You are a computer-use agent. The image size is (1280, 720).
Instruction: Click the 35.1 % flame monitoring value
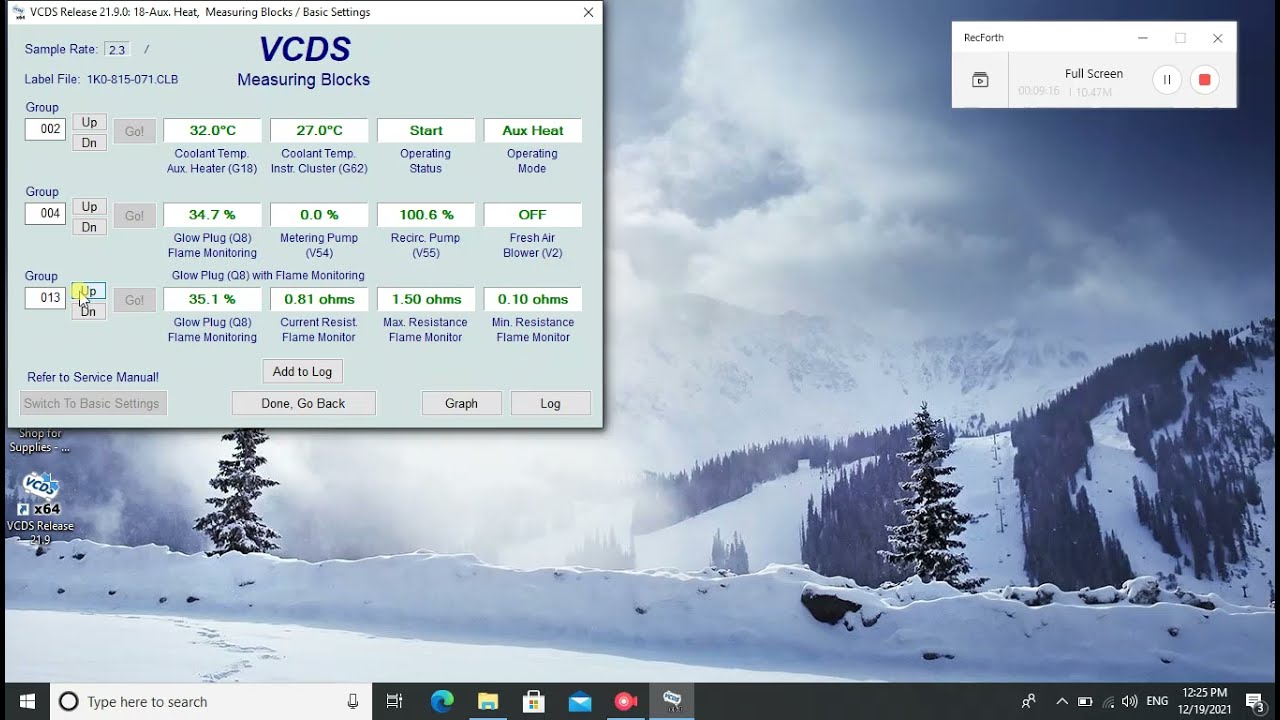[x=212, y=299]
